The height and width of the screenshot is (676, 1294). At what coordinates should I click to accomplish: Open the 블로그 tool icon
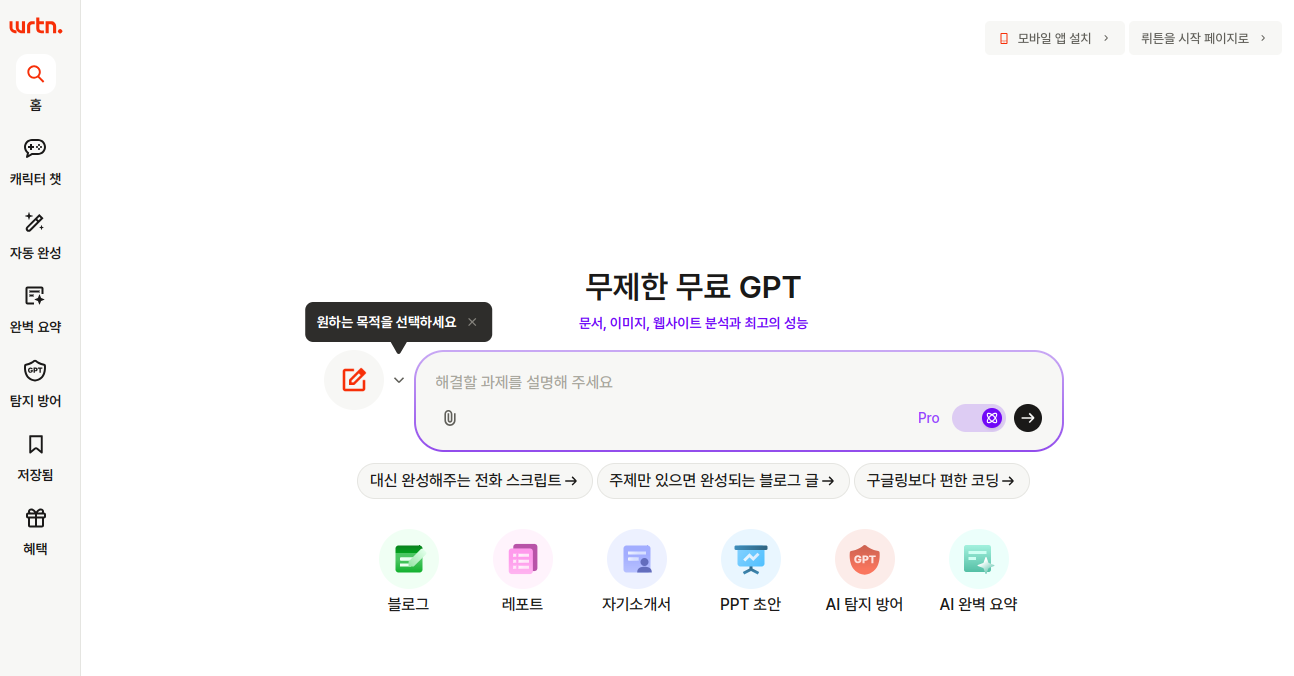(x=409, y=559)
